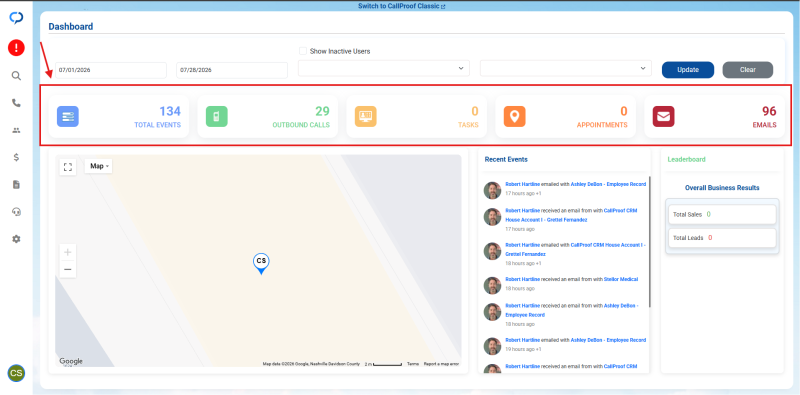Toggle fullscreen view on the map
The width and height of the screenshot is (800, 395).
(68, 167)
